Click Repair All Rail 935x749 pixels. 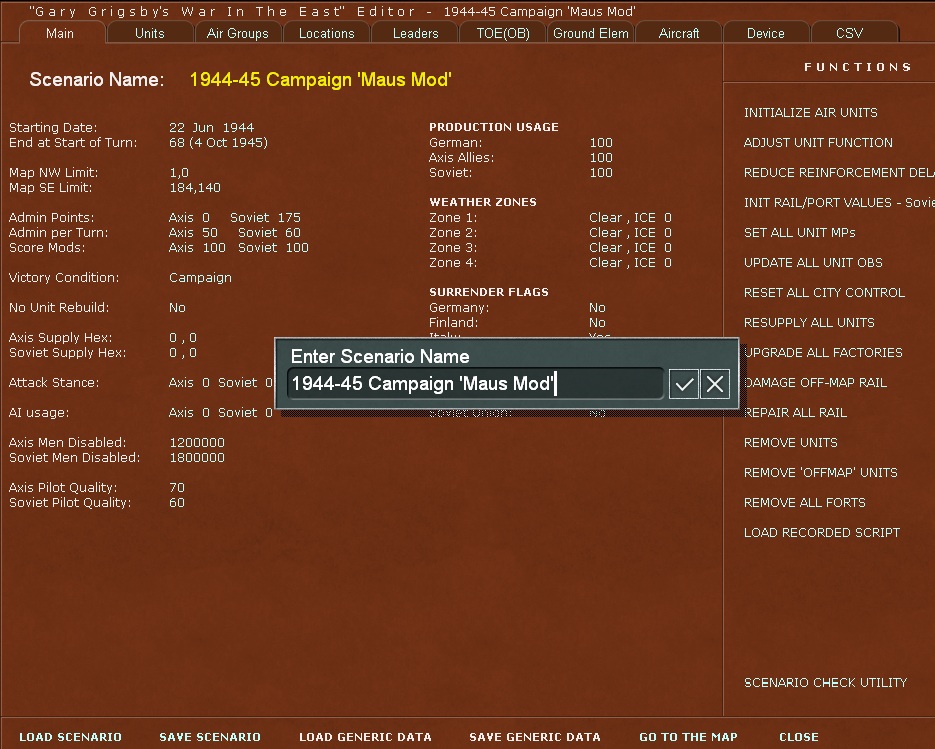tap(795, 413)
